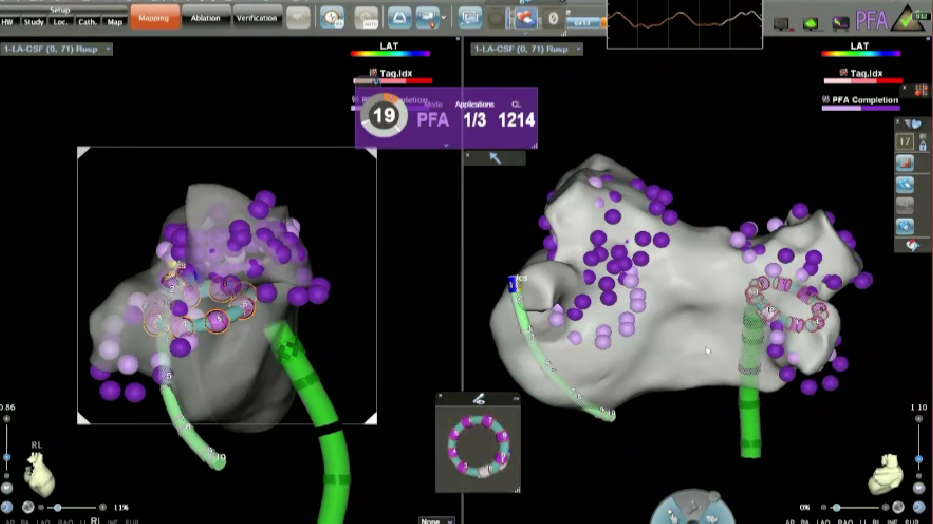
Task: Click the bar graph icon in right side panel
Action: 904,163
